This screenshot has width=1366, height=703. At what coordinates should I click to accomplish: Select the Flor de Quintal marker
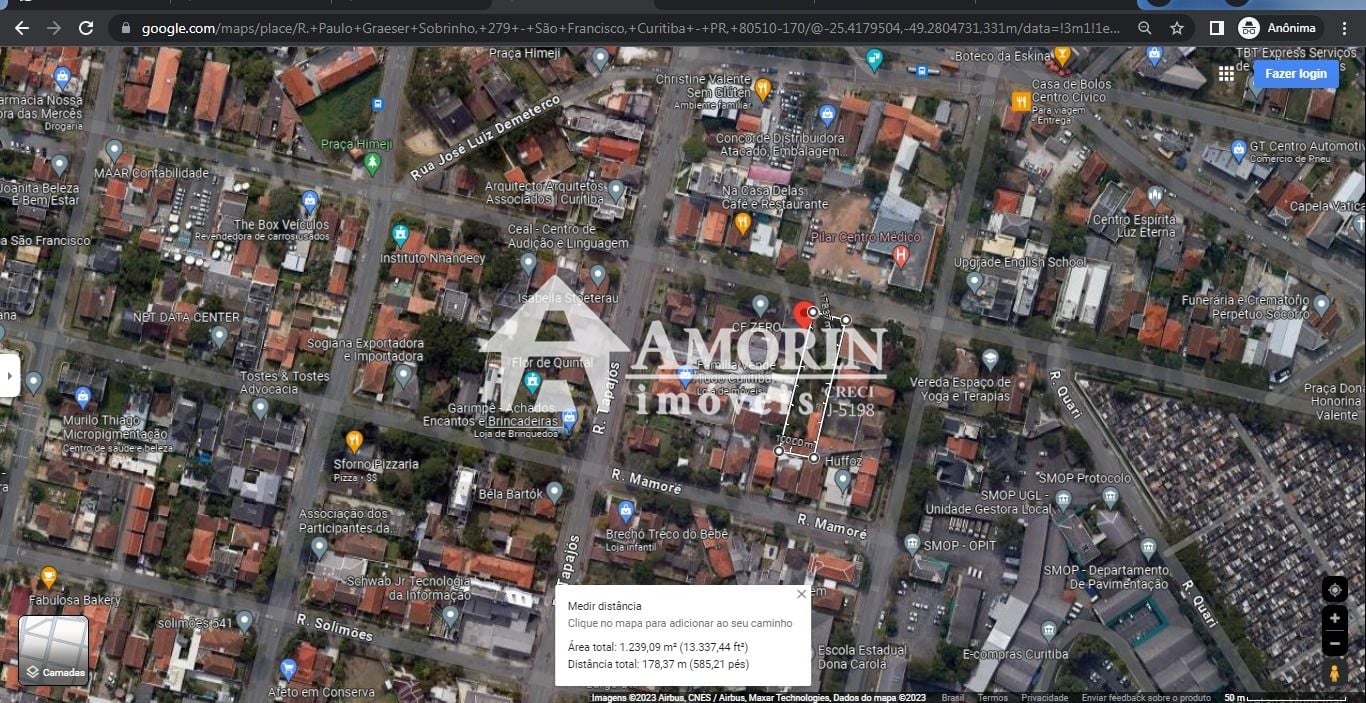coord(533,382)
